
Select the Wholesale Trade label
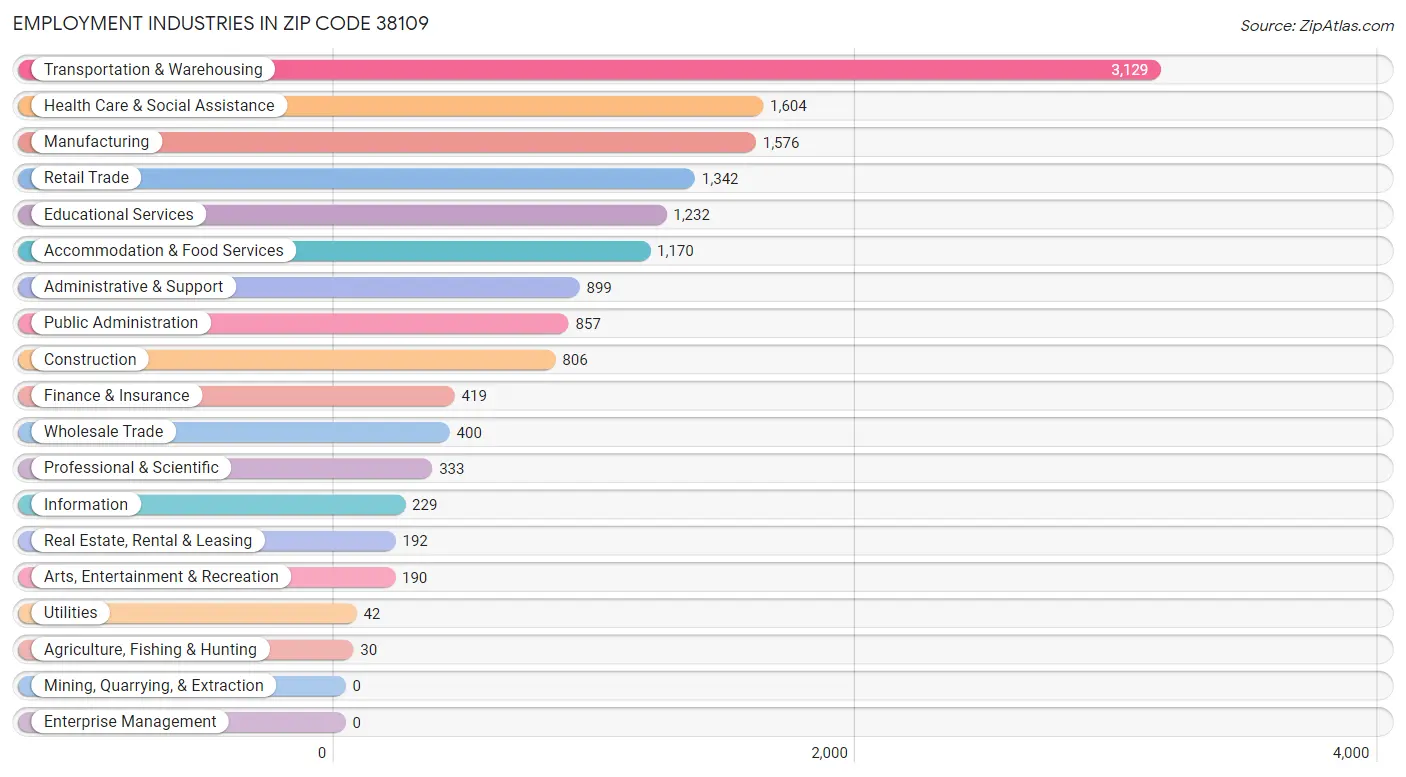point(103,432)
